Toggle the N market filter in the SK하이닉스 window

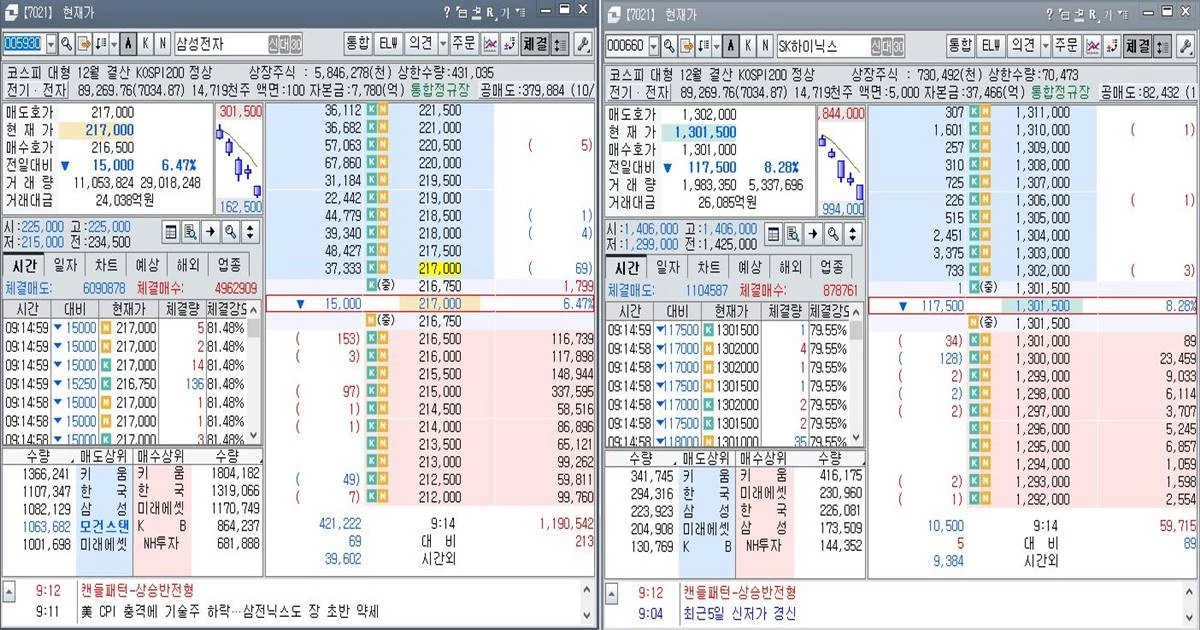tap(765, 45)
